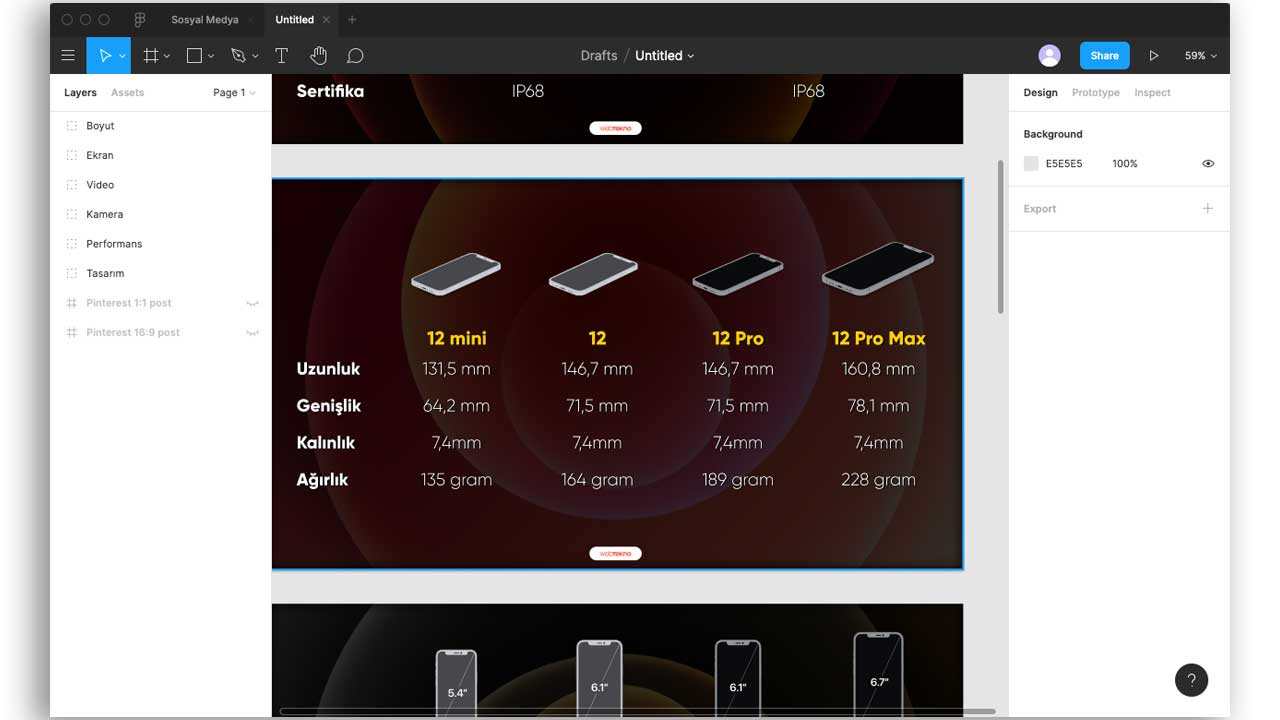Open the 59% zoom dropdown

[1200, 56]
